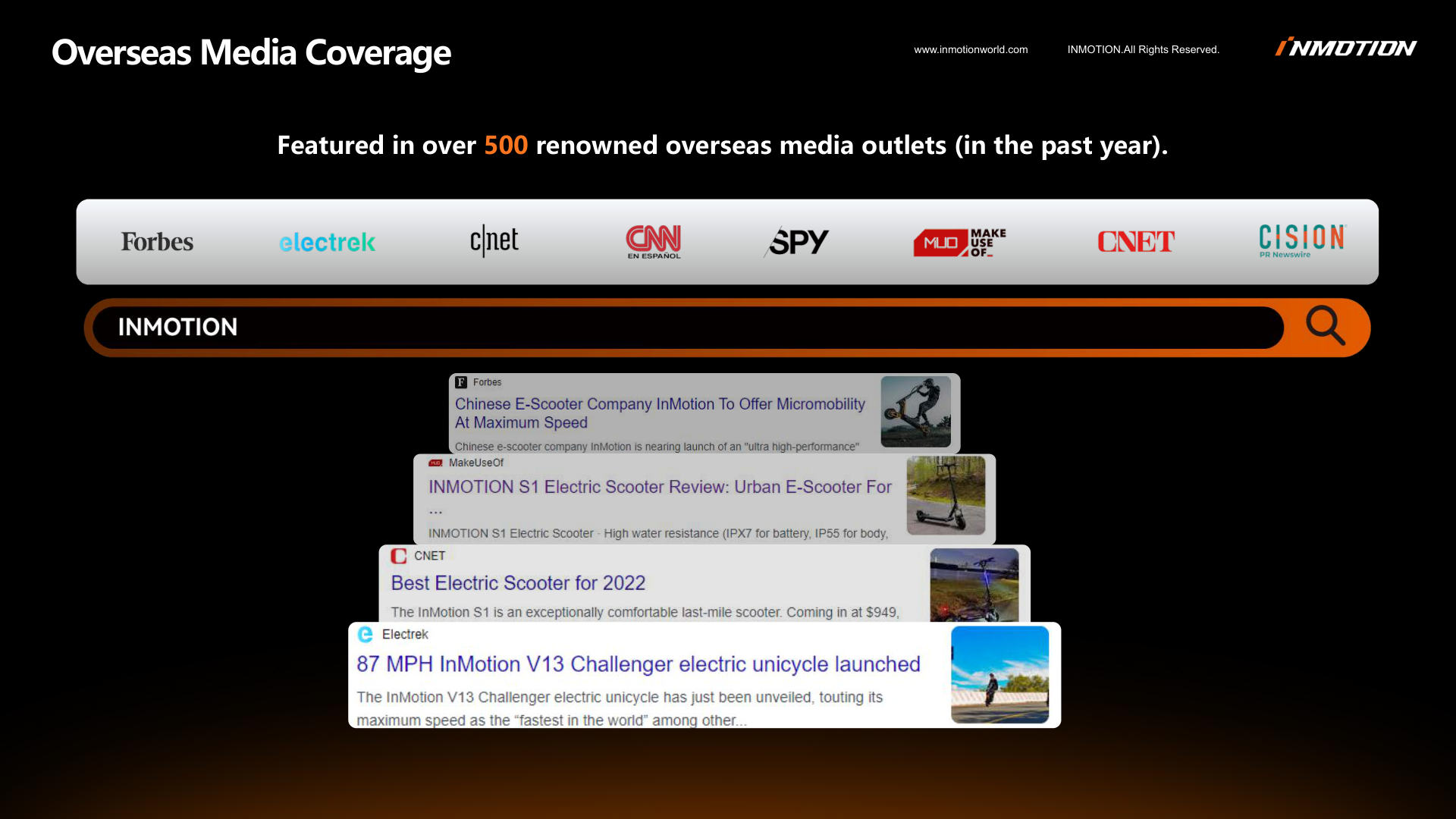This screenshot has height=819, width=1456.
Task: Click CNET scooter night photo thumbnail
Action: pyautogui.click(x=974, y=585)
